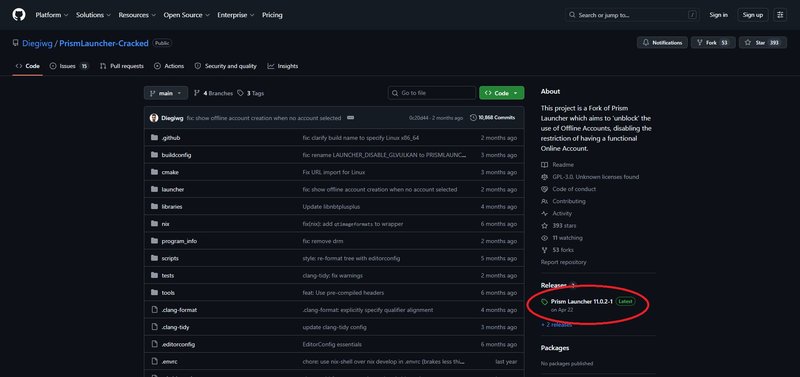
Task: View the 3 Tags link
Action: (251, 93)
